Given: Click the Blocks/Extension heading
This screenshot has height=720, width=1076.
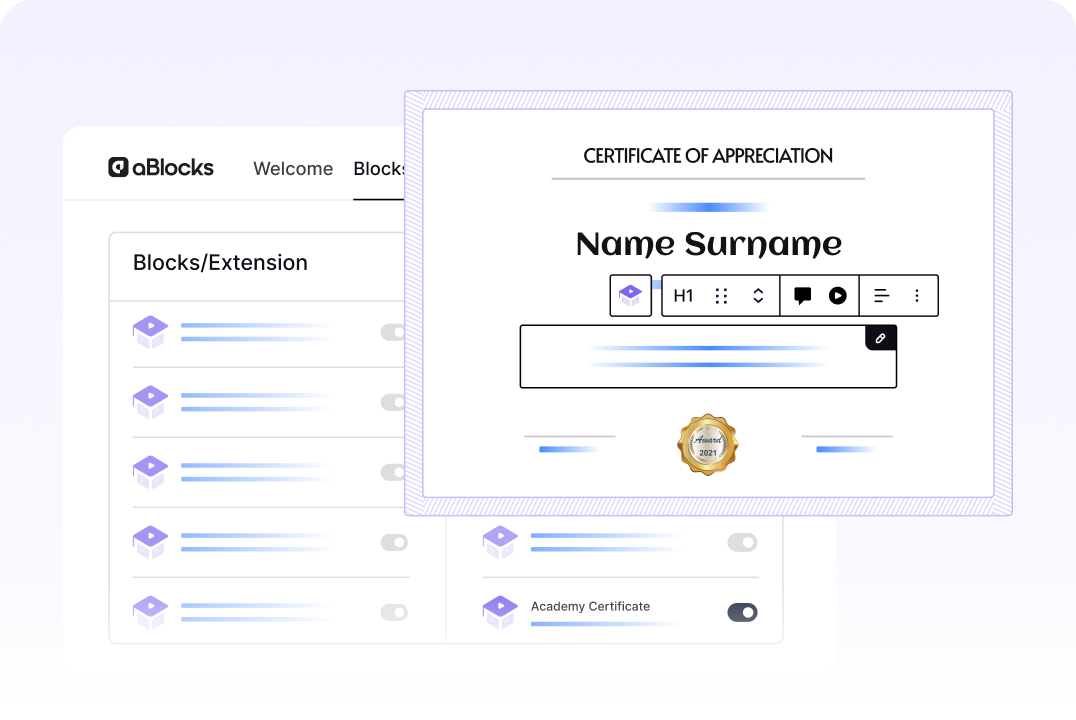Looking at the screenshot, I should 220,263.
